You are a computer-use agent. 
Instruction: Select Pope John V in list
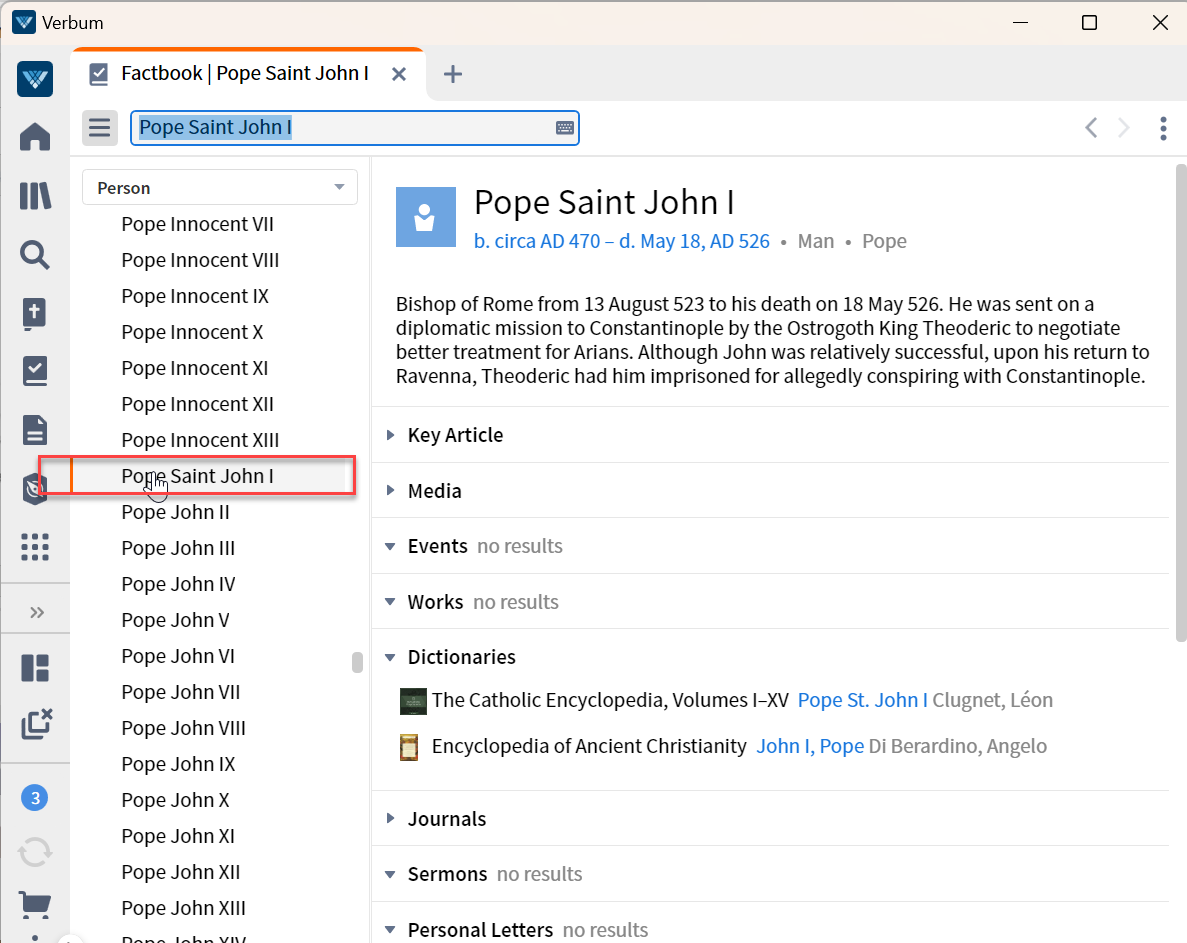pyautogui.click(x=175, y=620)
